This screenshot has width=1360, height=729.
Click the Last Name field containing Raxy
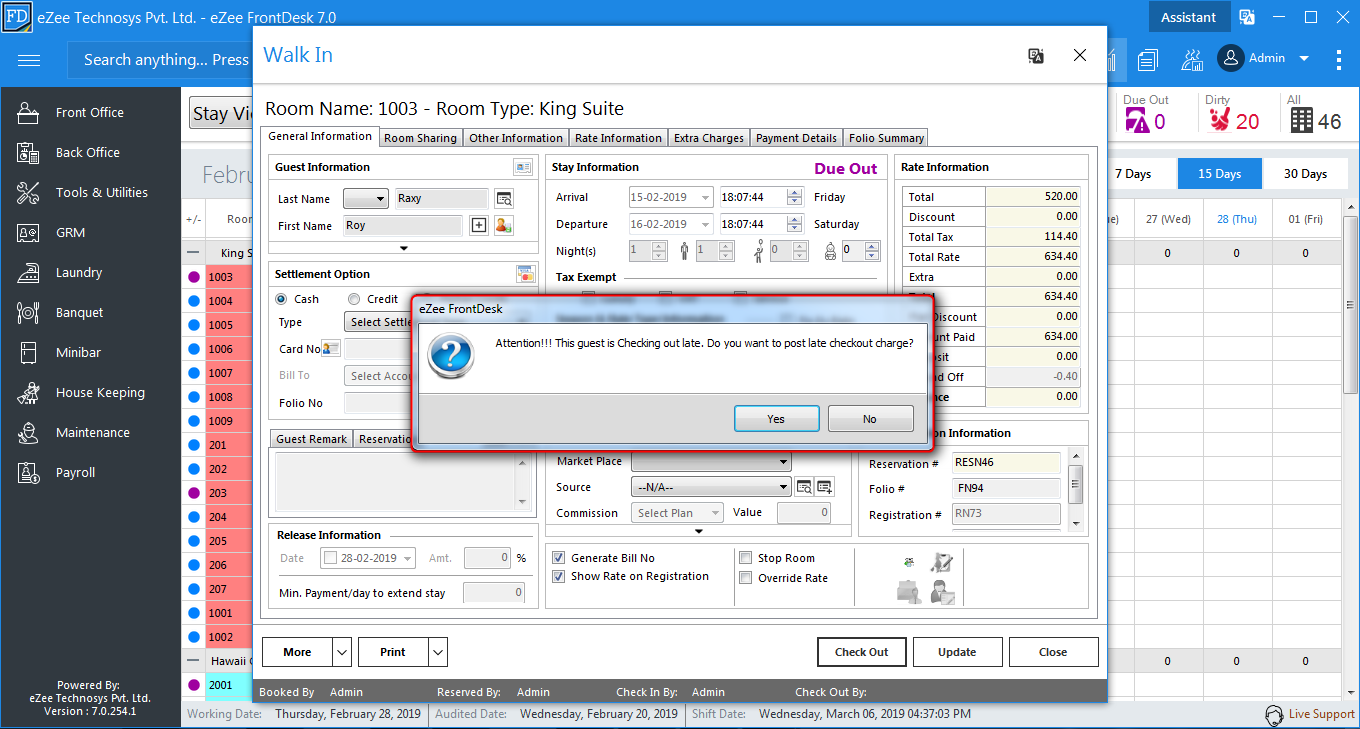pos(441,198)
